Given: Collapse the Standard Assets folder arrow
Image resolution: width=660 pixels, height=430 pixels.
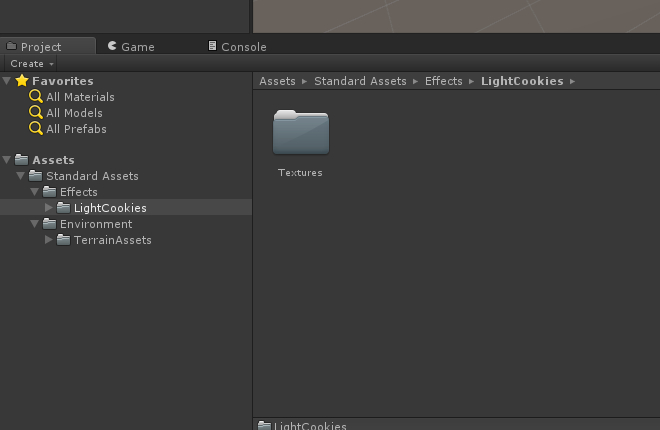Looking at the screenshot, I should tap(20, 175).
